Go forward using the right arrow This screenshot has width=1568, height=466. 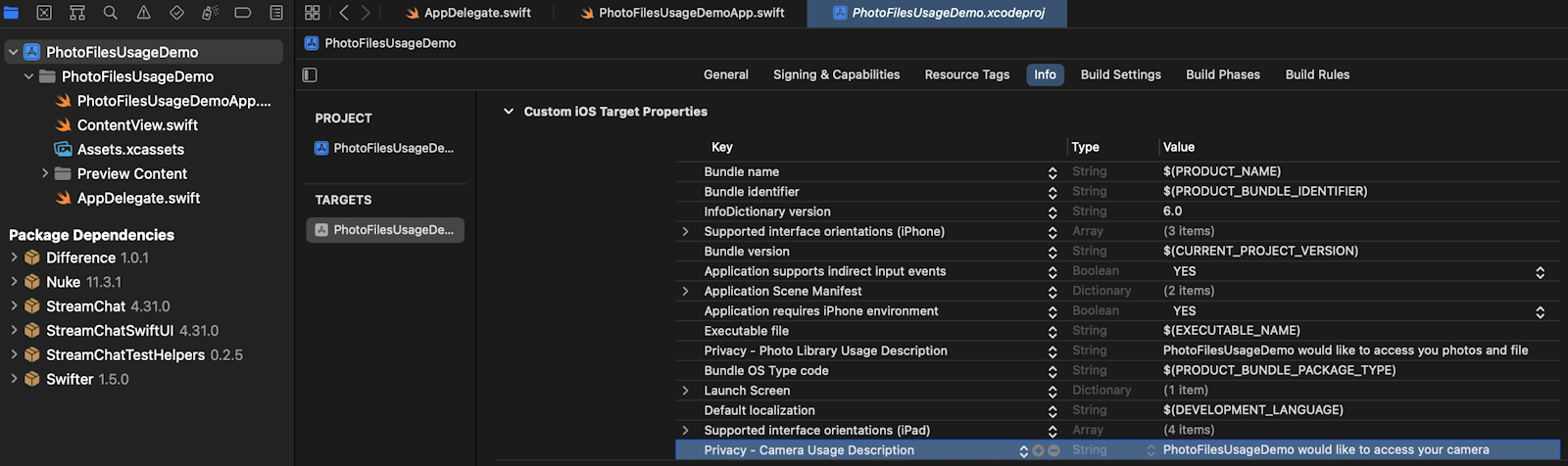click(x=366, y=13)
